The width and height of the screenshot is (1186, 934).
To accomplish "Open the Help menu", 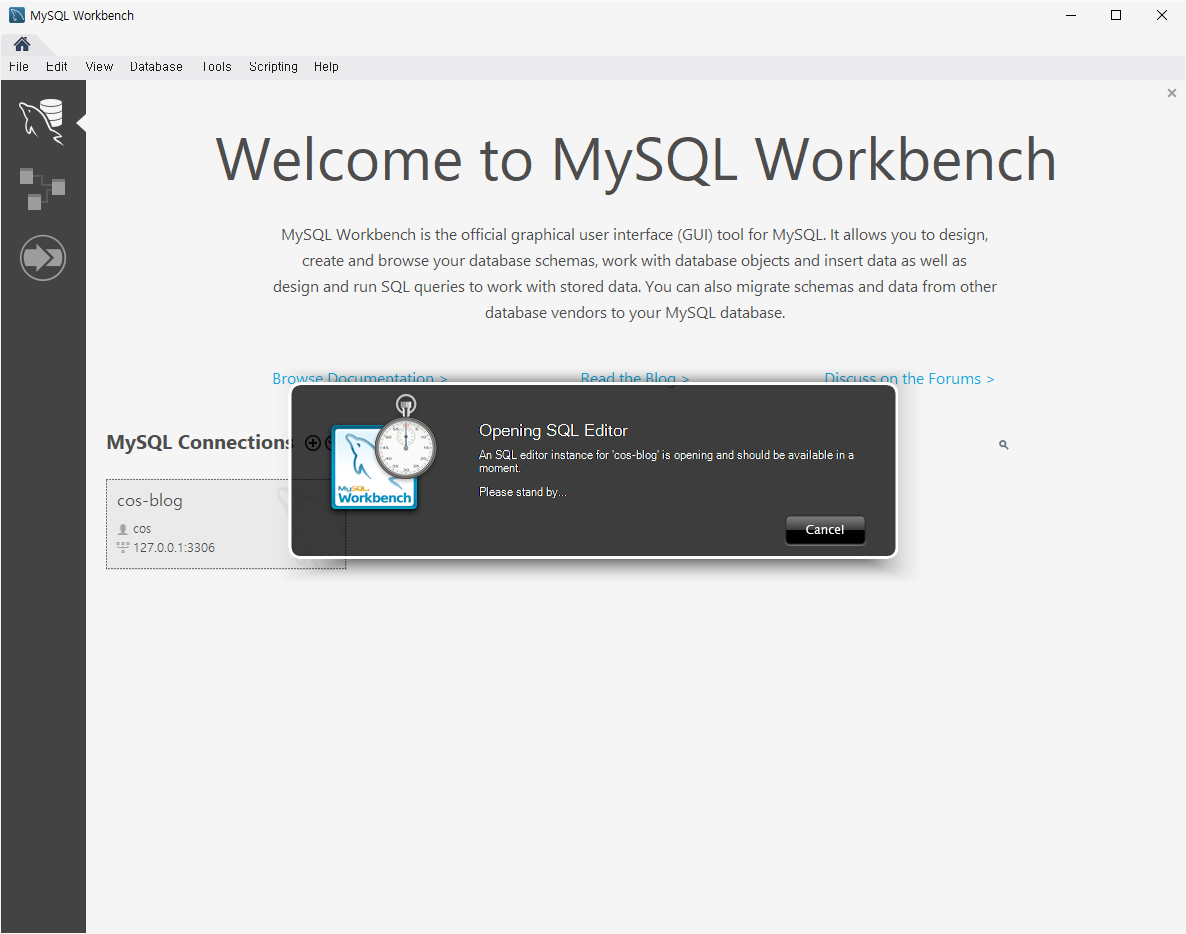I will (x=326, y=67).
